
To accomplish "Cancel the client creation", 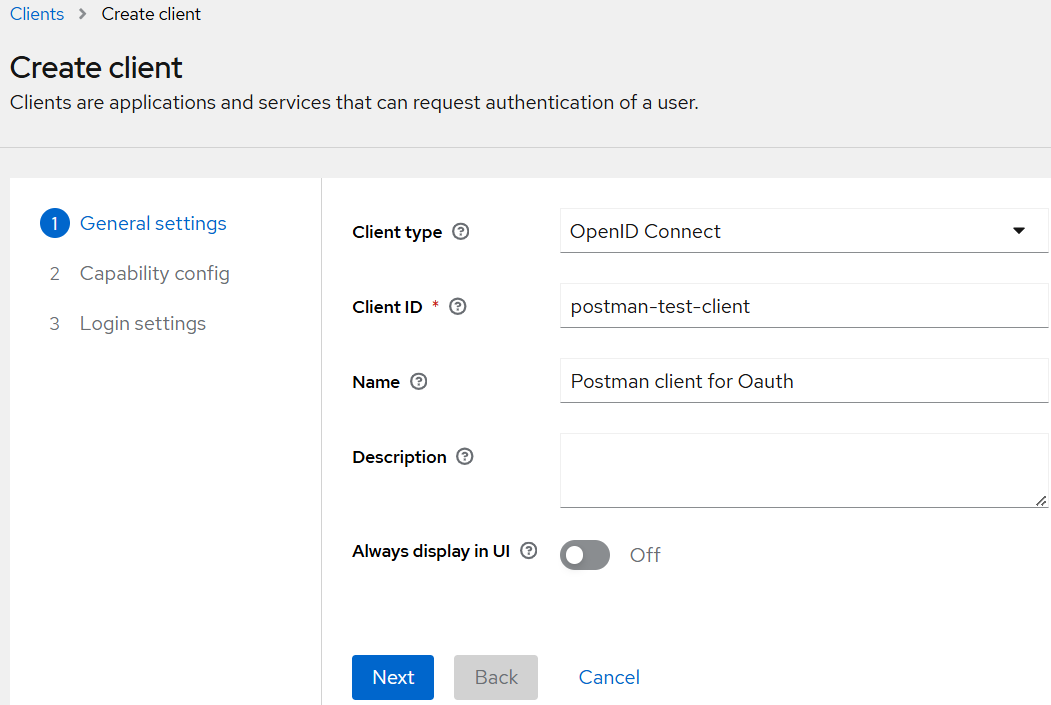I will coord(608,677).
